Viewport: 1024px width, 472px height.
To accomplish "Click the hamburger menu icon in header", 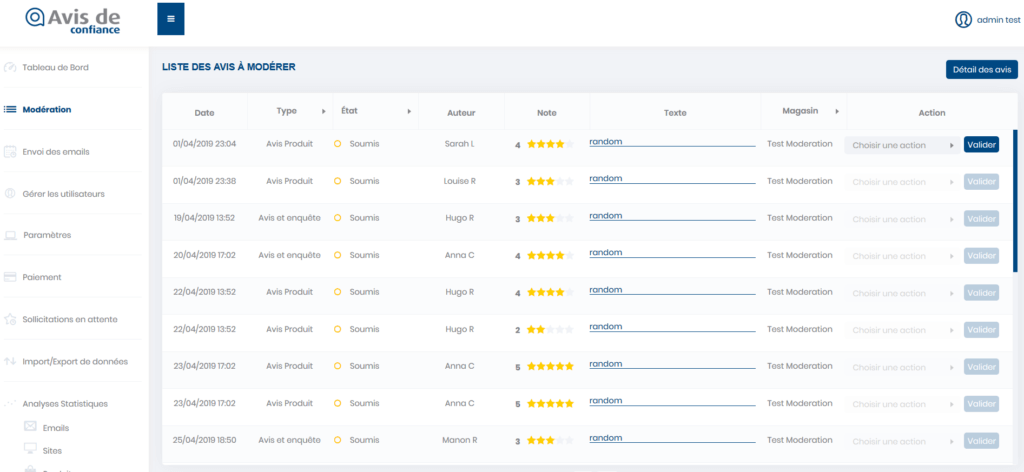I will click(171, 19).
